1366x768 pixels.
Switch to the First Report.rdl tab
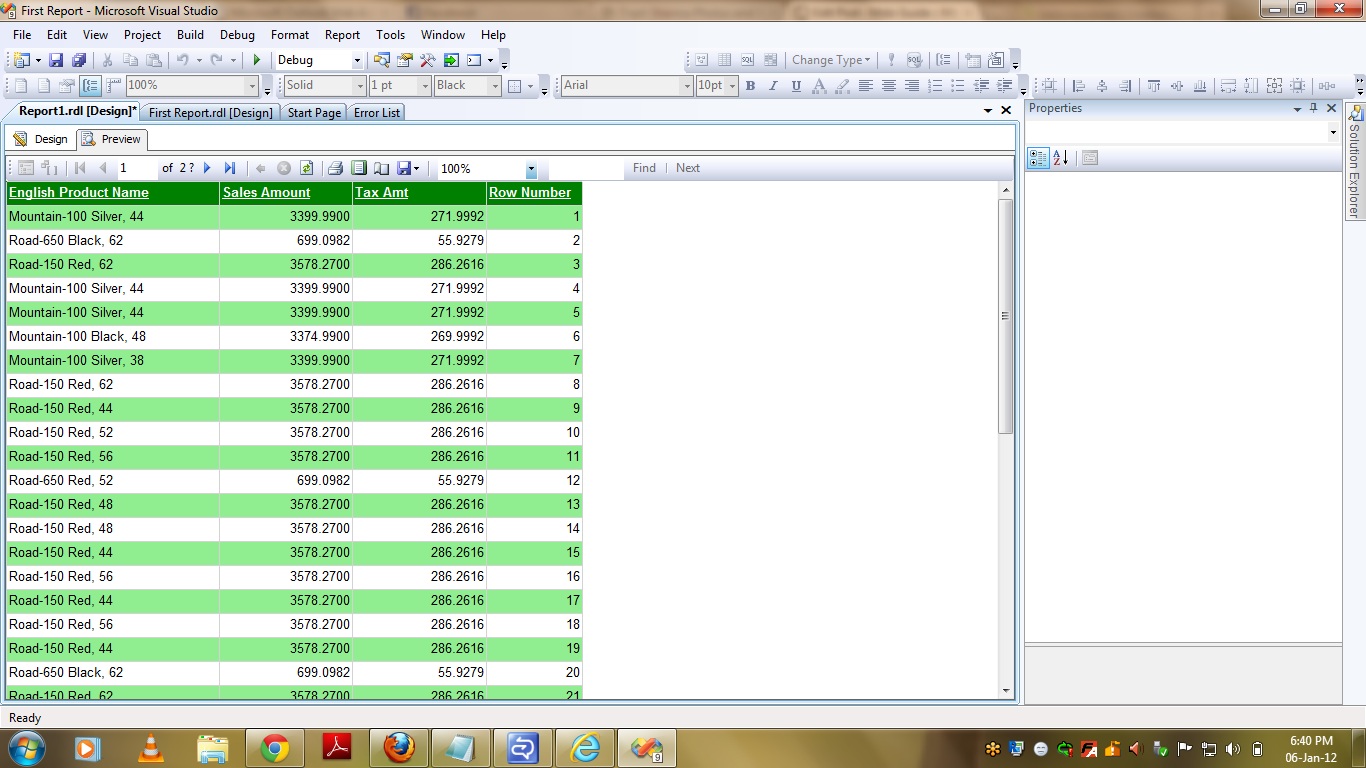210,113
